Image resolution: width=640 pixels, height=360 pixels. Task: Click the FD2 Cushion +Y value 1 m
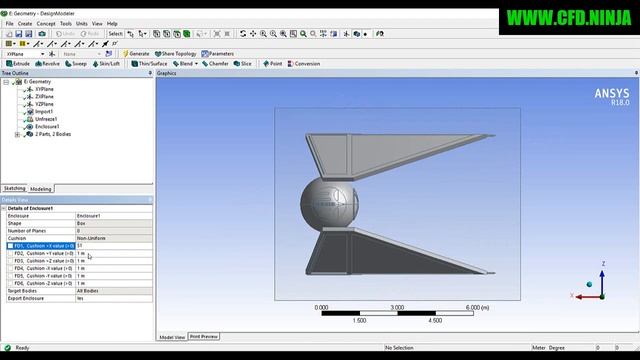[x=114, y=253]
